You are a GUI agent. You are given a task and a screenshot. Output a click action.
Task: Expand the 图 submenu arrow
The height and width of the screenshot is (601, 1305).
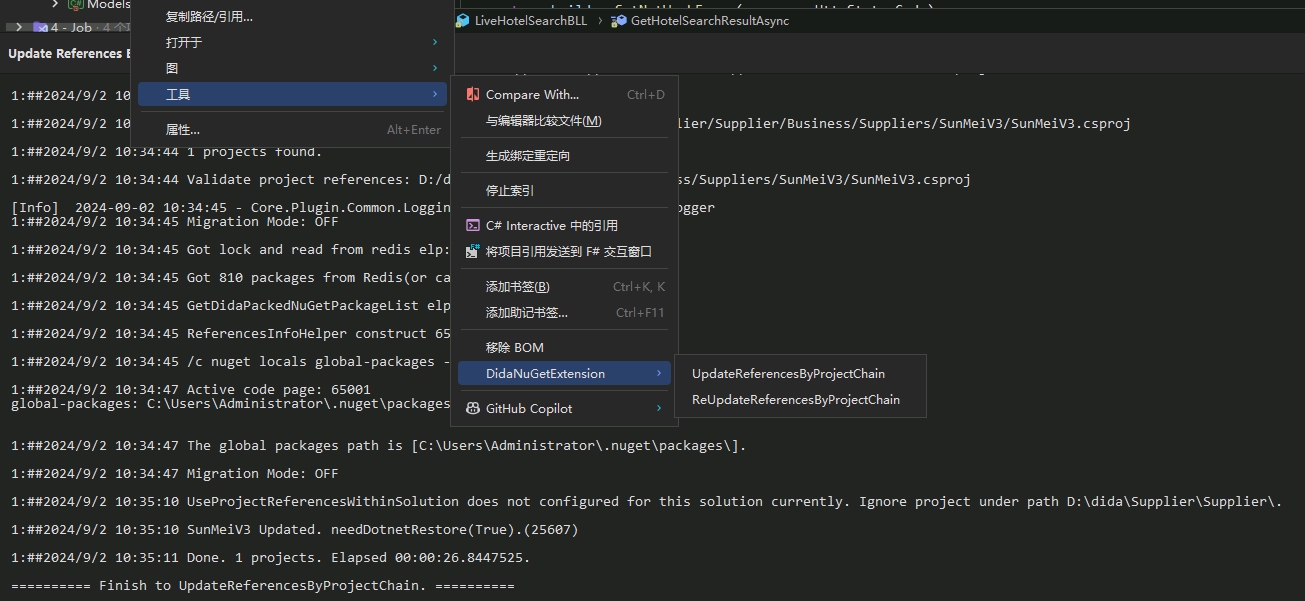pyautogui.click(x=435, y=68)
